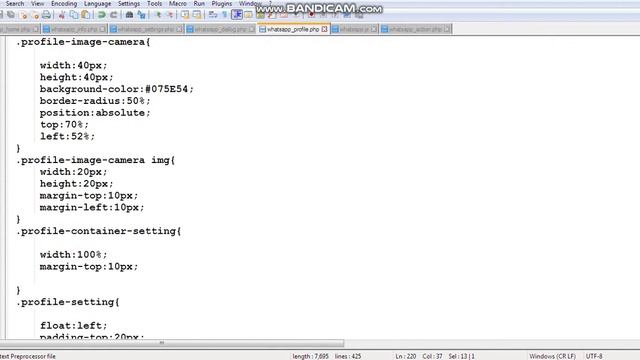Open the Tools menu
640x360 pixels.
(x=155, y=4)
